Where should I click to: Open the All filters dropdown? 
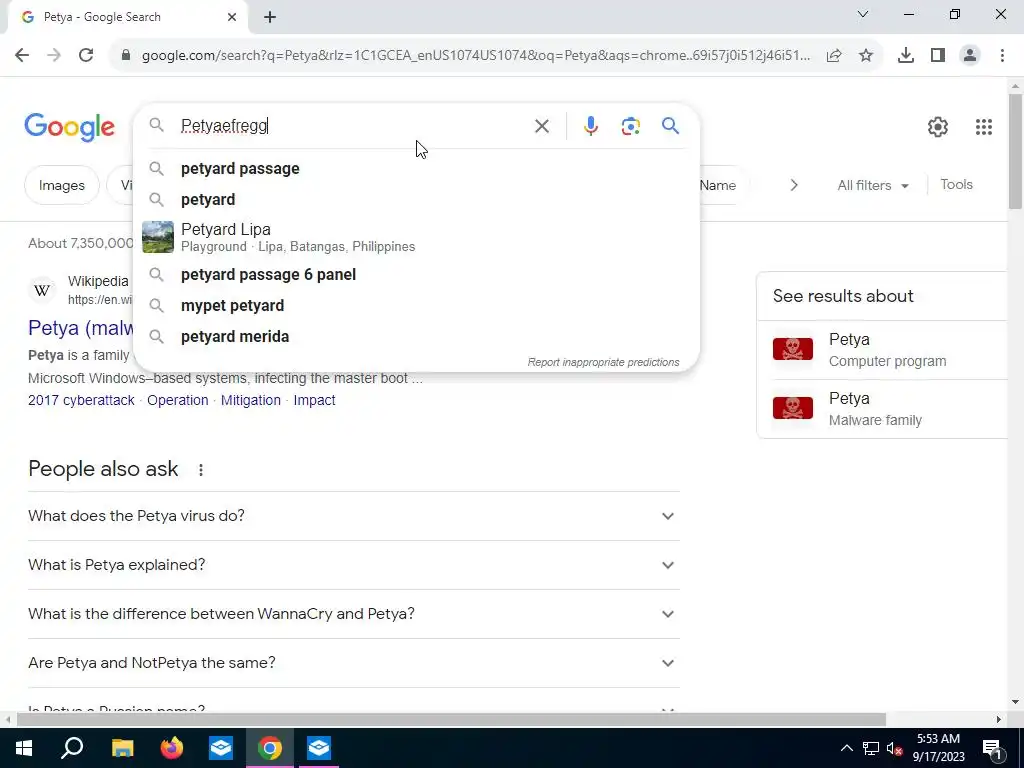(x=872, y=185)
